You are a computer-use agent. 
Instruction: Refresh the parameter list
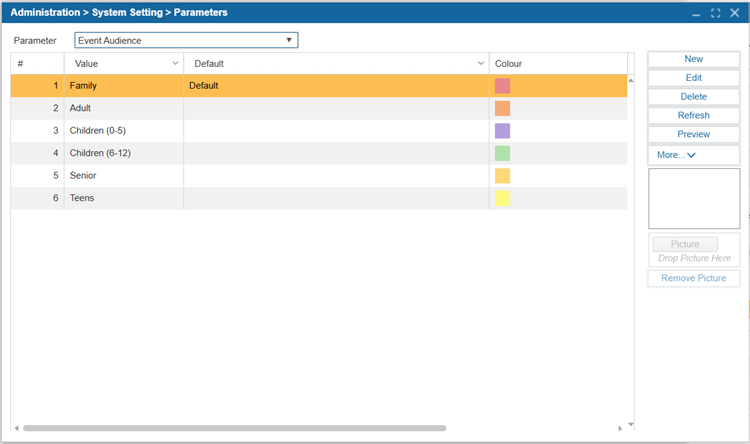point(693,116)
